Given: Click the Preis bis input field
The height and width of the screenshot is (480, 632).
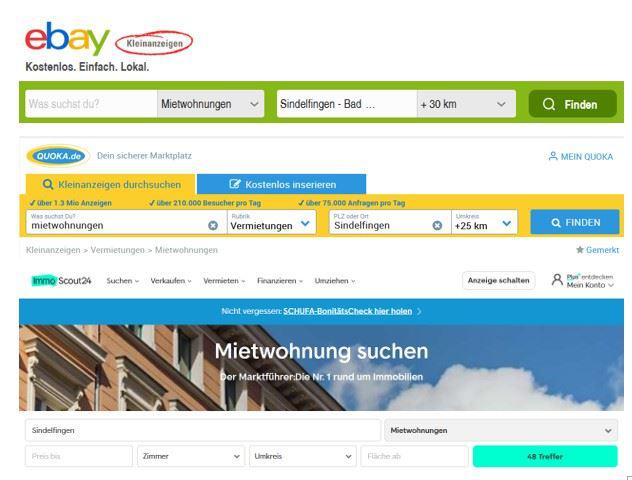Looking at the screenshot, I should (79, 456).
